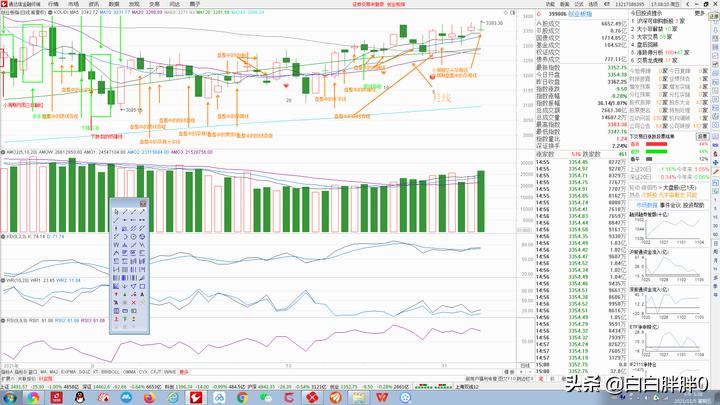Viewport: 720px width, 405px height.
Task: Click the 上证 index value in status bar
Action: (x=19, y=387)
